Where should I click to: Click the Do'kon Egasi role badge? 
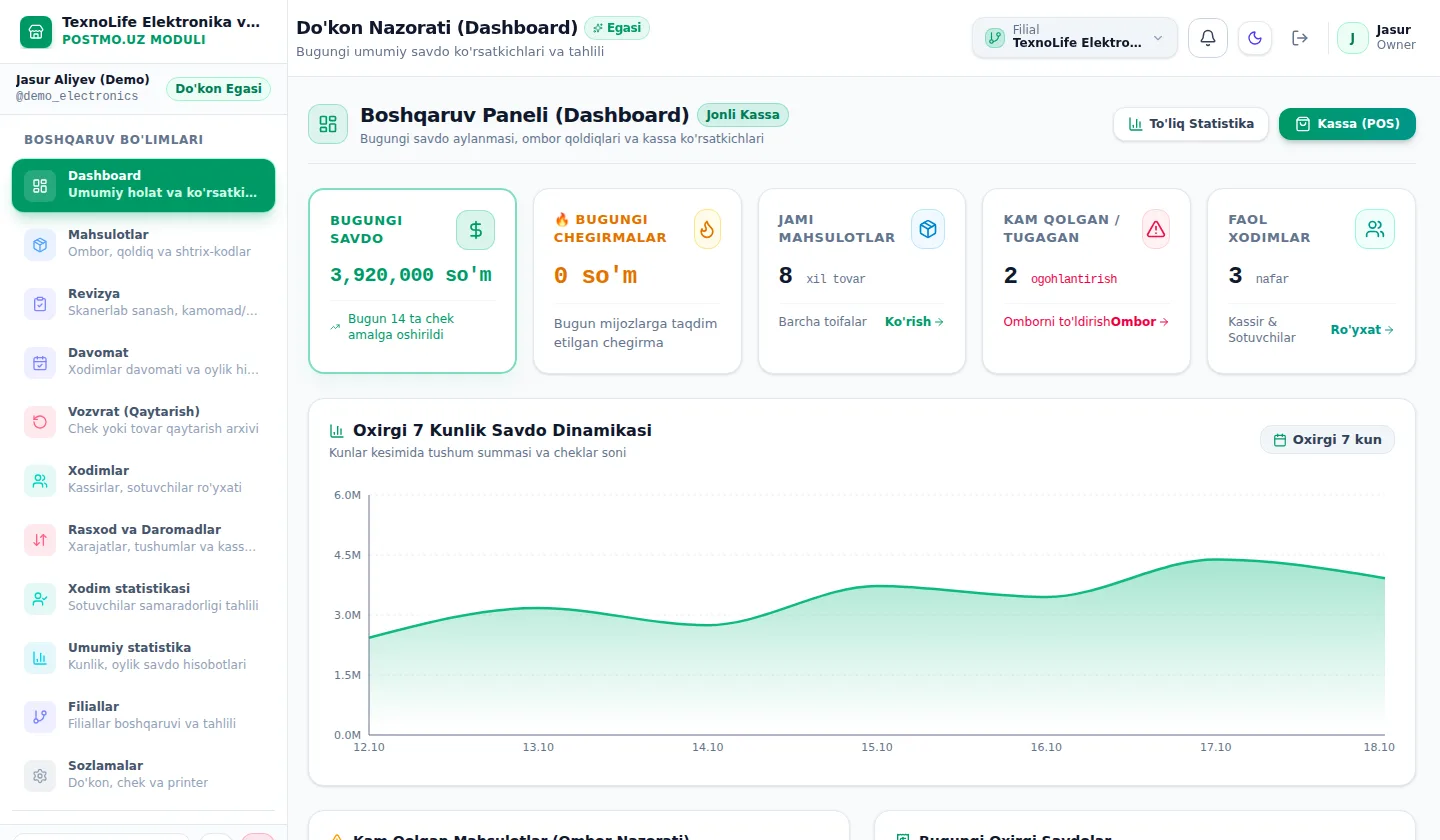pos(219,89)
